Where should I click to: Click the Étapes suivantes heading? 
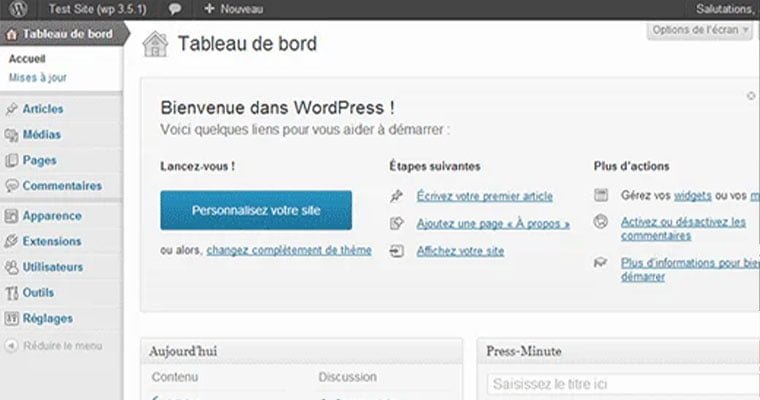click(435, 166)
